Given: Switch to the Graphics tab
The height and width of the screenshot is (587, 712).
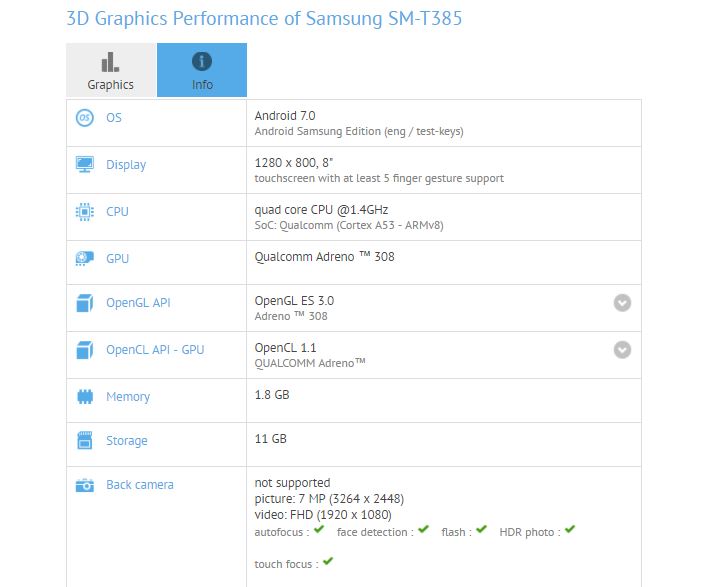Looking at the screenshot, I should (x=111, y=70).
